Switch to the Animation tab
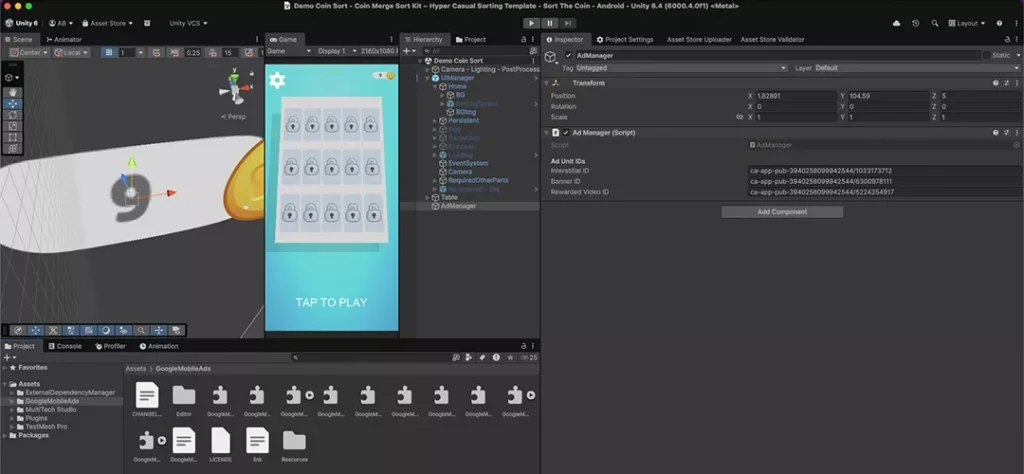The width and height of the screenshot is (1024, 474). 159,346
